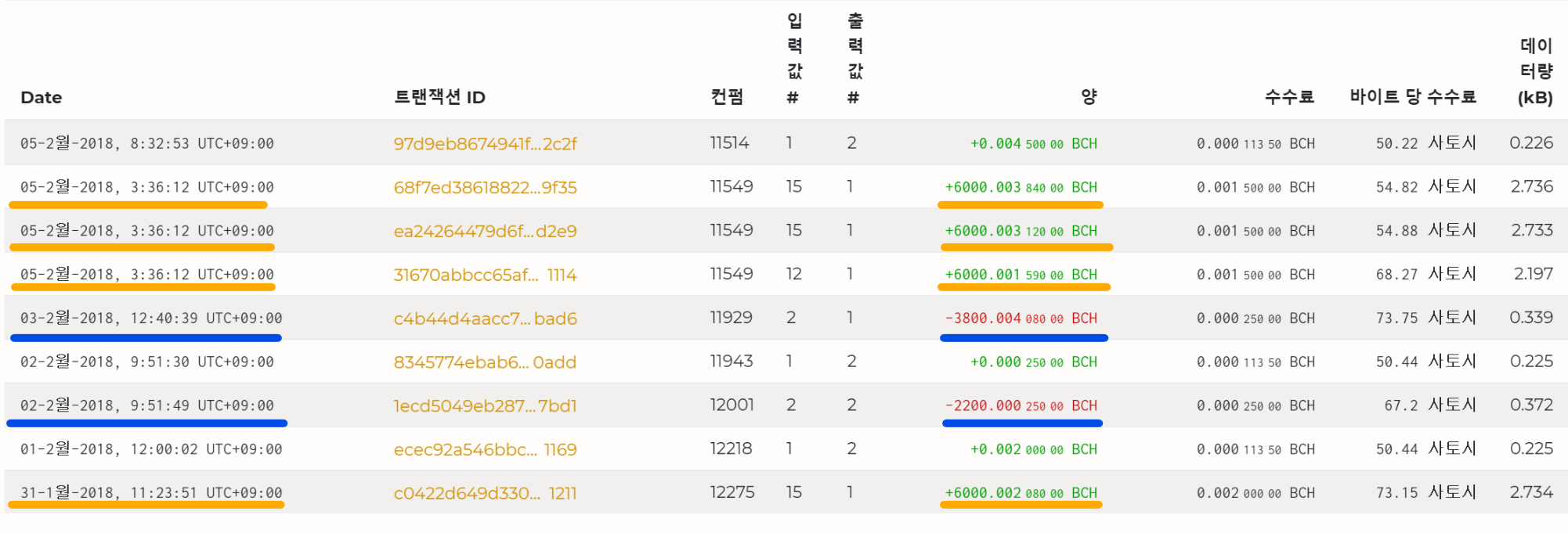View transaction ecec92a546bbc...1169 details
This screenshot has height=533, width=1568.
click(x=485, y=450)
